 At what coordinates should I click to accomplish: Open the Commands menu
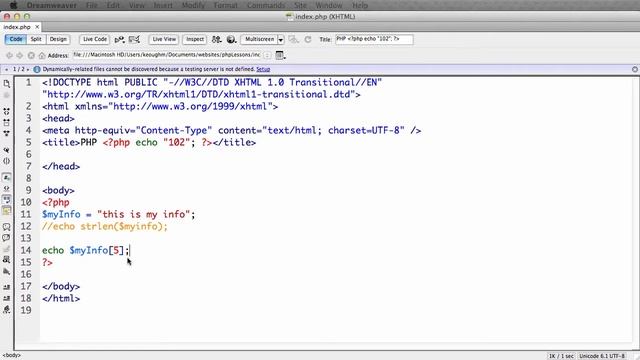[x=266, y=5]
